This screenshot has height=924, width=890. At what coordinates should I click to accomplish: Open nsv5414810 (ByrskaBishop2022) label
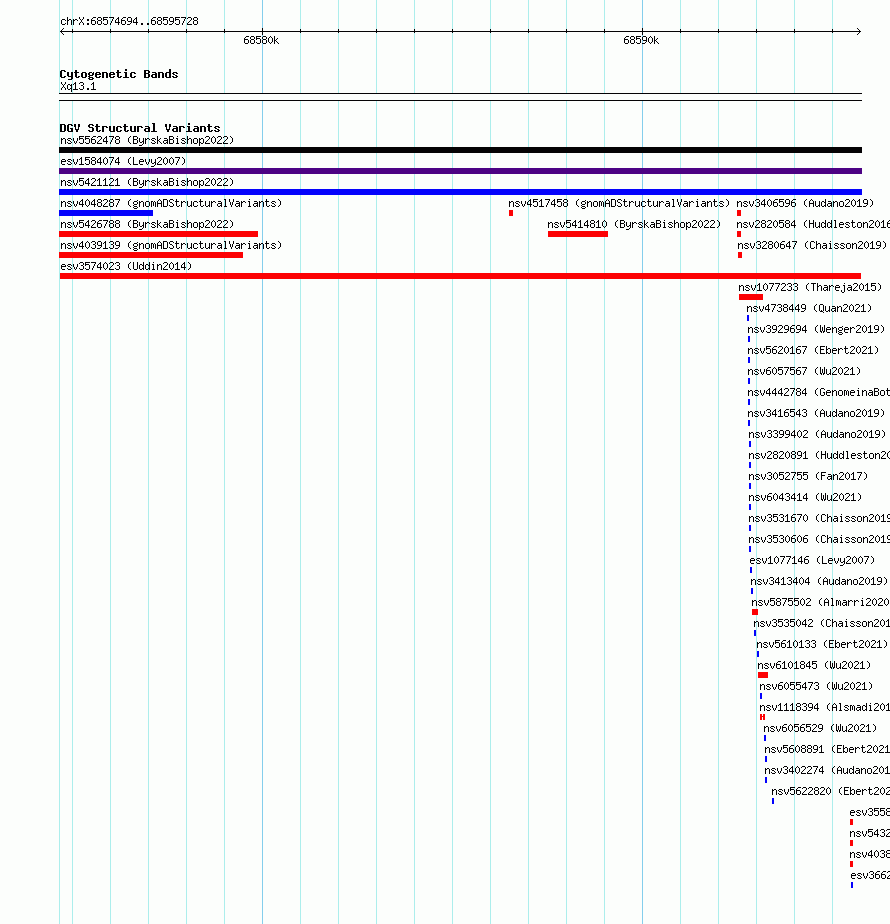click(634, 225)
